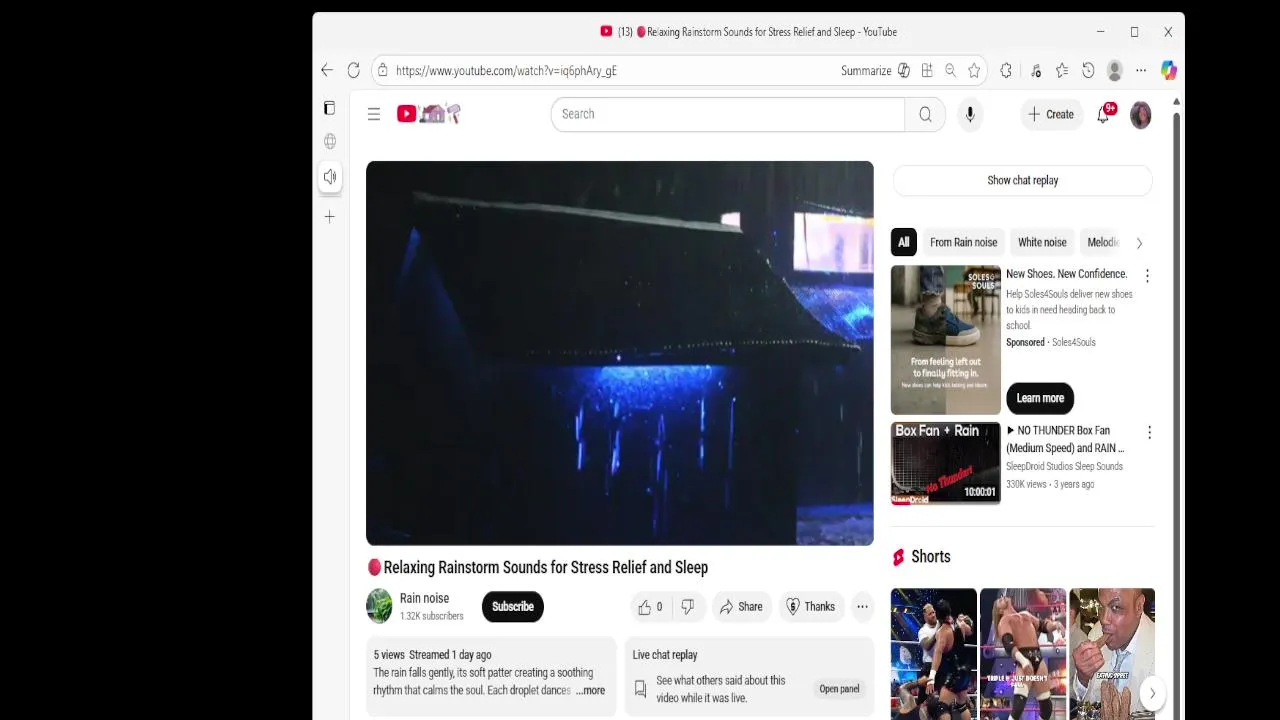Open the Rain noise channel avatar
Image resolution: width=1280 pixels, height=720 pixels.
tap(379, 606)
